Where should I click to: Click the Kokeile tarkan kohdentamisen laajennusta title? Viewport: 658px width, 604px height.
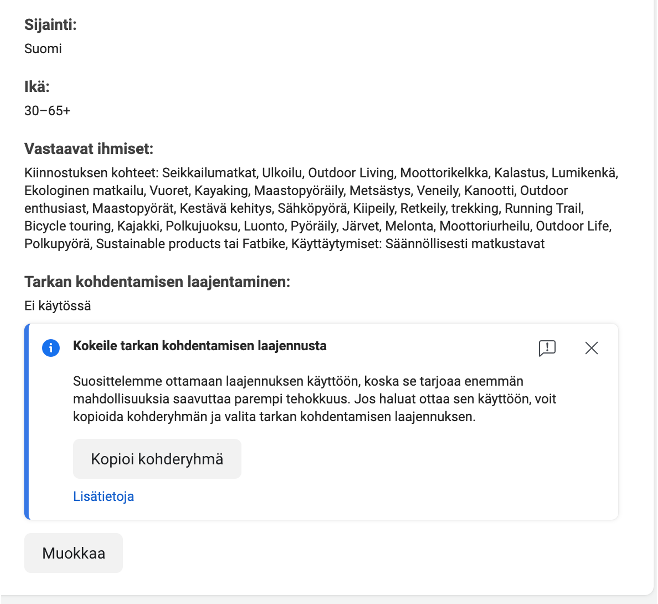click(x=200, y=346)
